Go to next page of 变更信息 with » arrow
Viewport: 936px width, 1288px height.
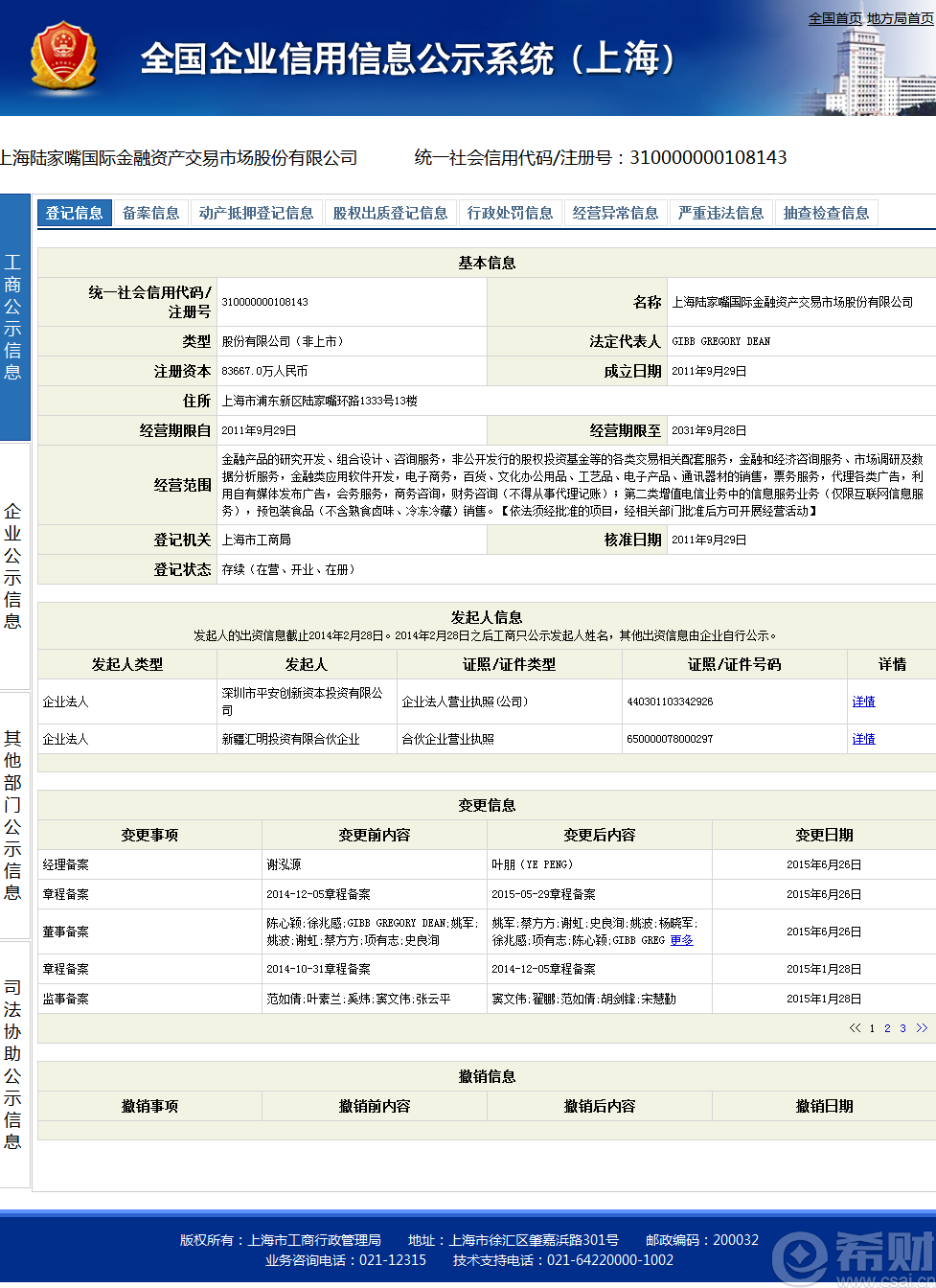(922, 1028)
